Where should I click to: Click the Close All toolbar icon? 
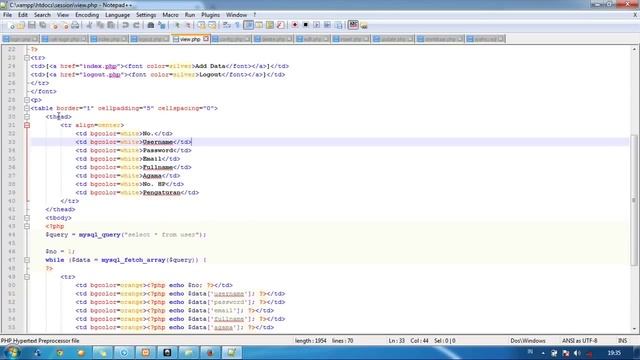click(64, 25)
